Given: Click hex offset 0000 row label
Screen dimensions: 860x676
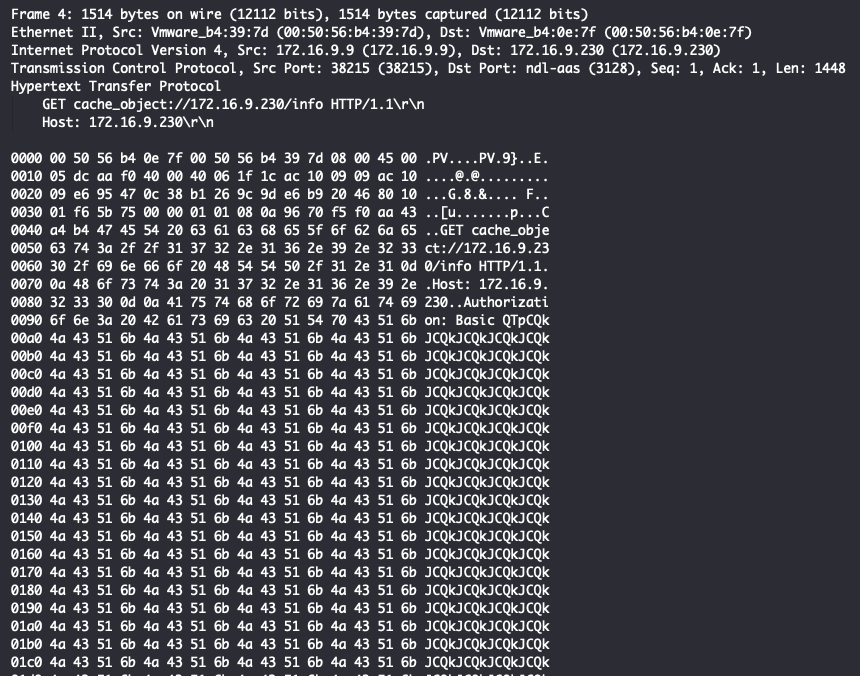Looking at the screenshot, I should (26, 158).
